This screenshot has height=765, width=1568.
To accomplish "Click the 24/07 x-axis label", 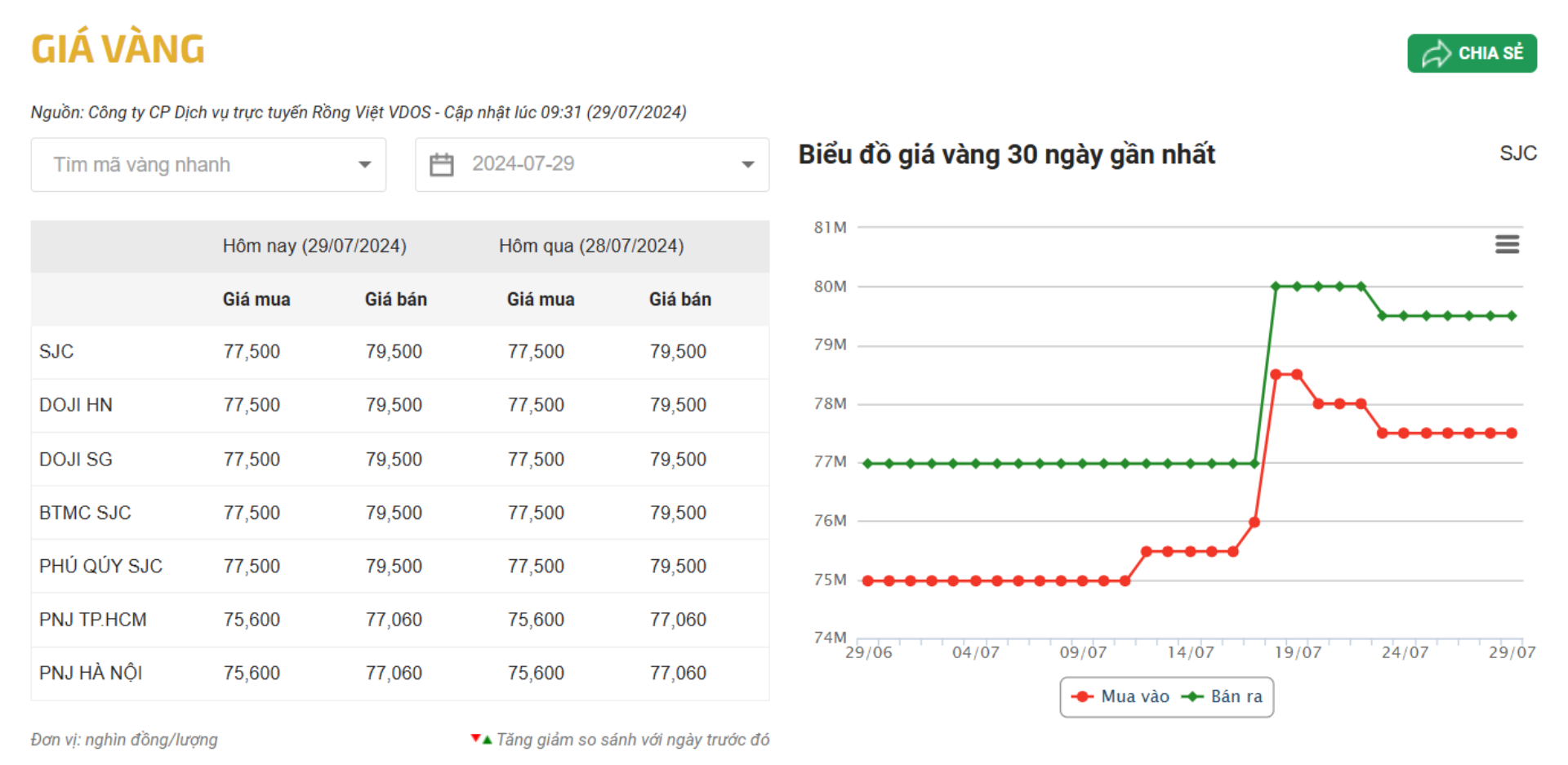I will tap(1405, 652).
